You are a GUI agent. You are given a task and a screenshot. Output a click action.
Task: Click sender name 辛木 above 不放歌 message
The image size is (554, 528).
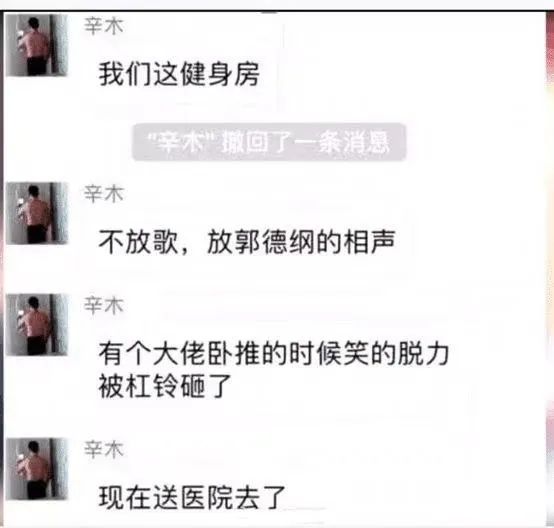click(x=104, y=194)
